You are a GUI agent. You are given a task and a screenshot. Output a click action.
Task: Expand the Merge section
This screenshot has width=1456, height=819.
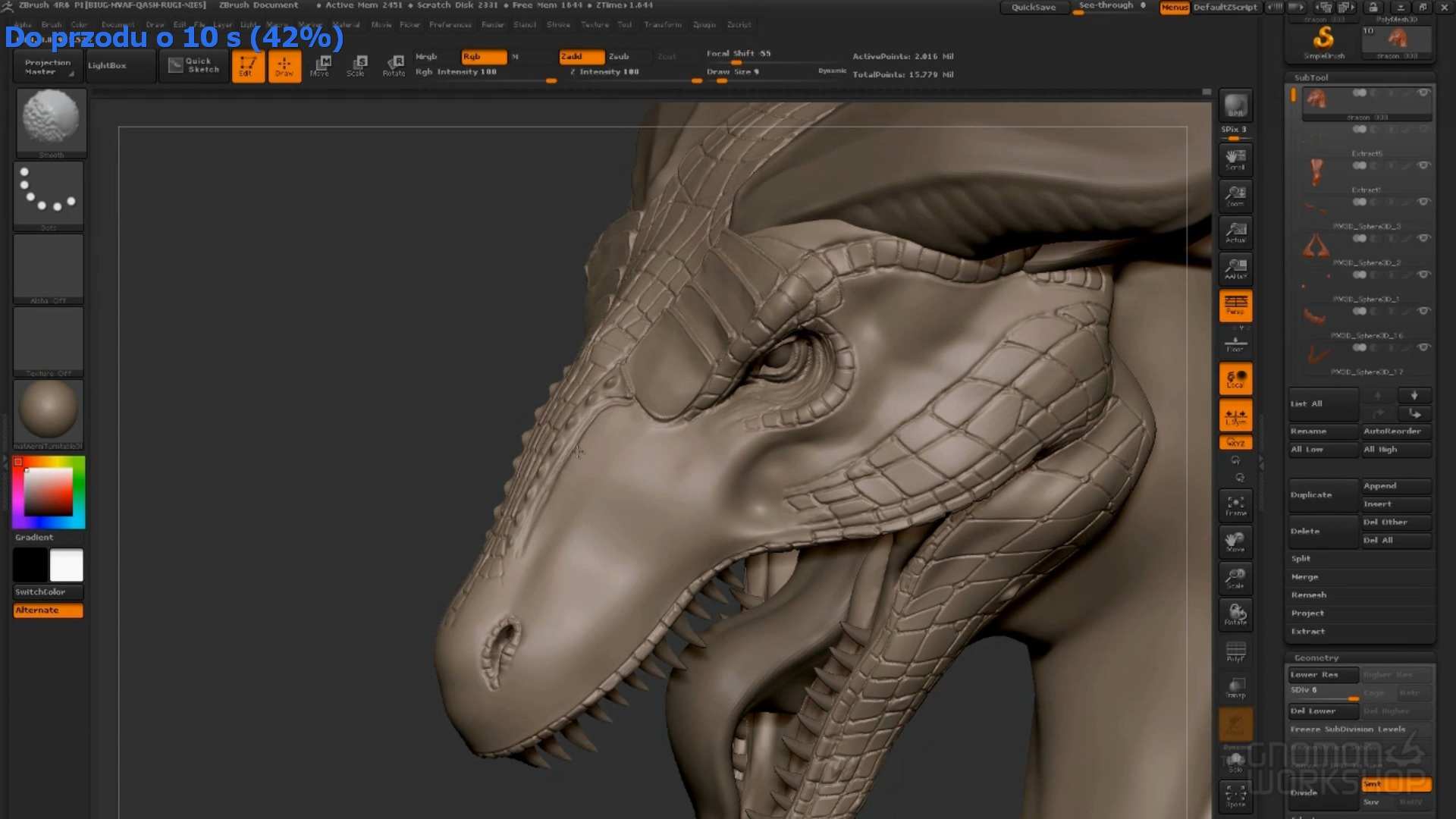coord(1305,577)
